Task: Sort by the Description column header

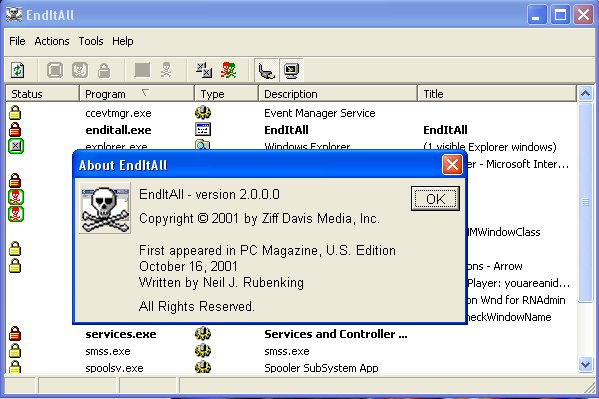Action: click(x=338, y=94)
